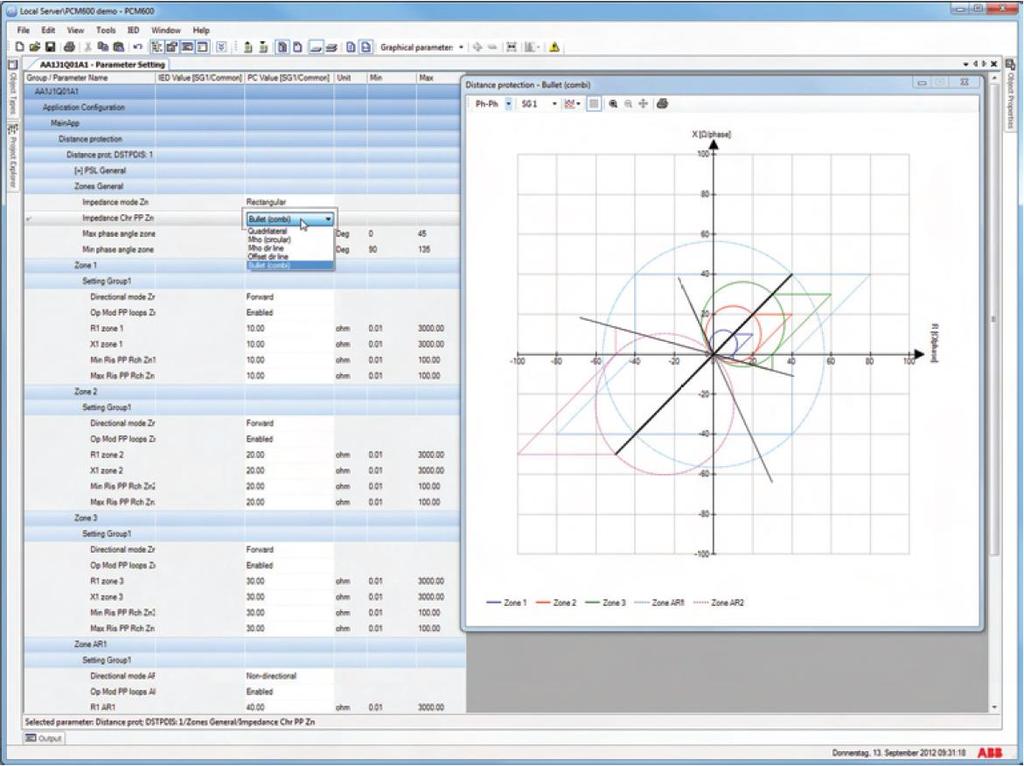Click the Undo arrow icon

[137, 47]
